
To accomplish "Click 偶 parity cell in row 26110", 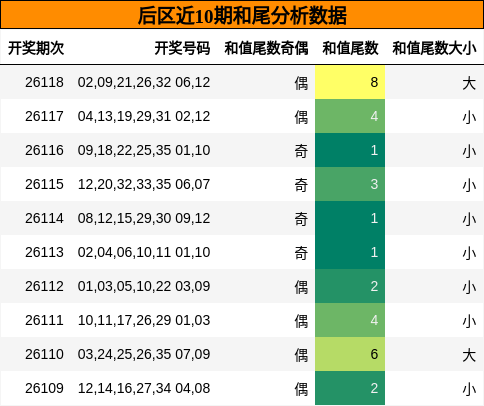I will [x=301, y=355].
